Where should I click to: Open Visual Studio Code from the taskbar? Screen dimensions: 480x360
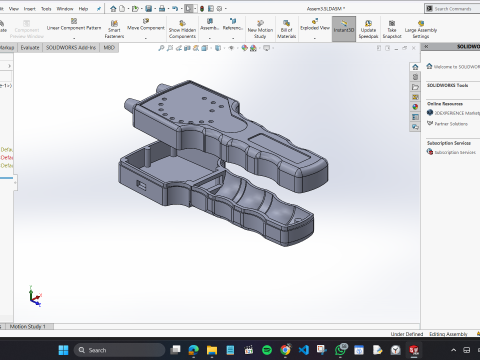coord(304,350)
